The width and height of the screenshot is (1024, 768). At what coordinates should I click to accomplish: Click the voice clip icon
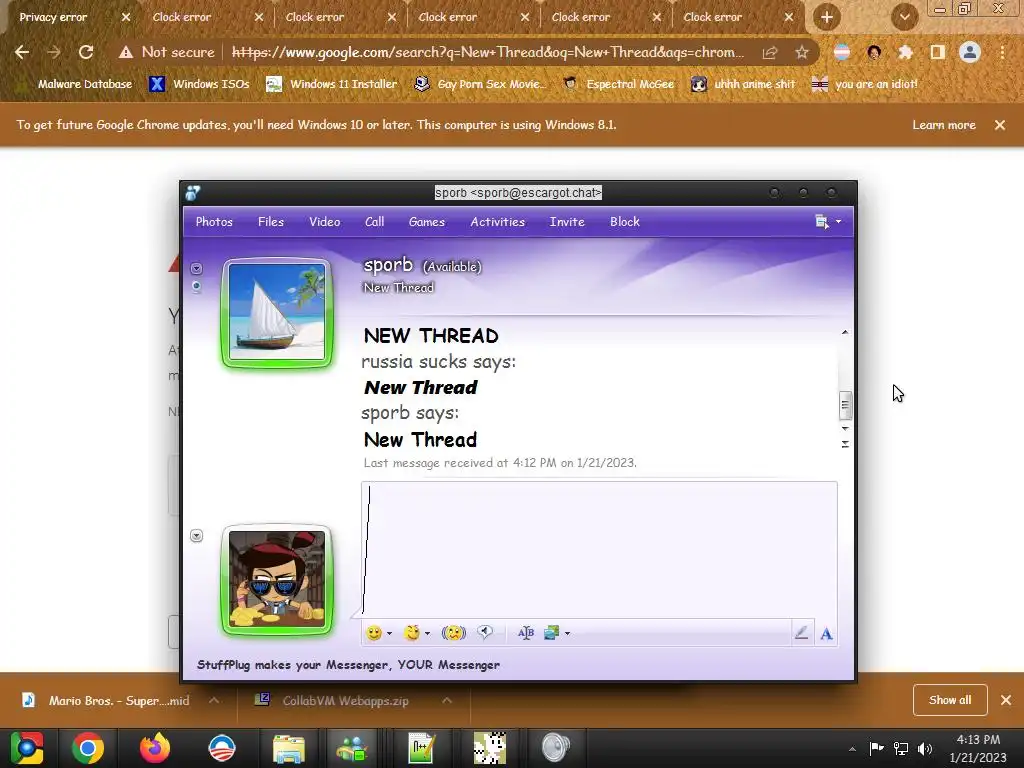click(x=485, y=632)
